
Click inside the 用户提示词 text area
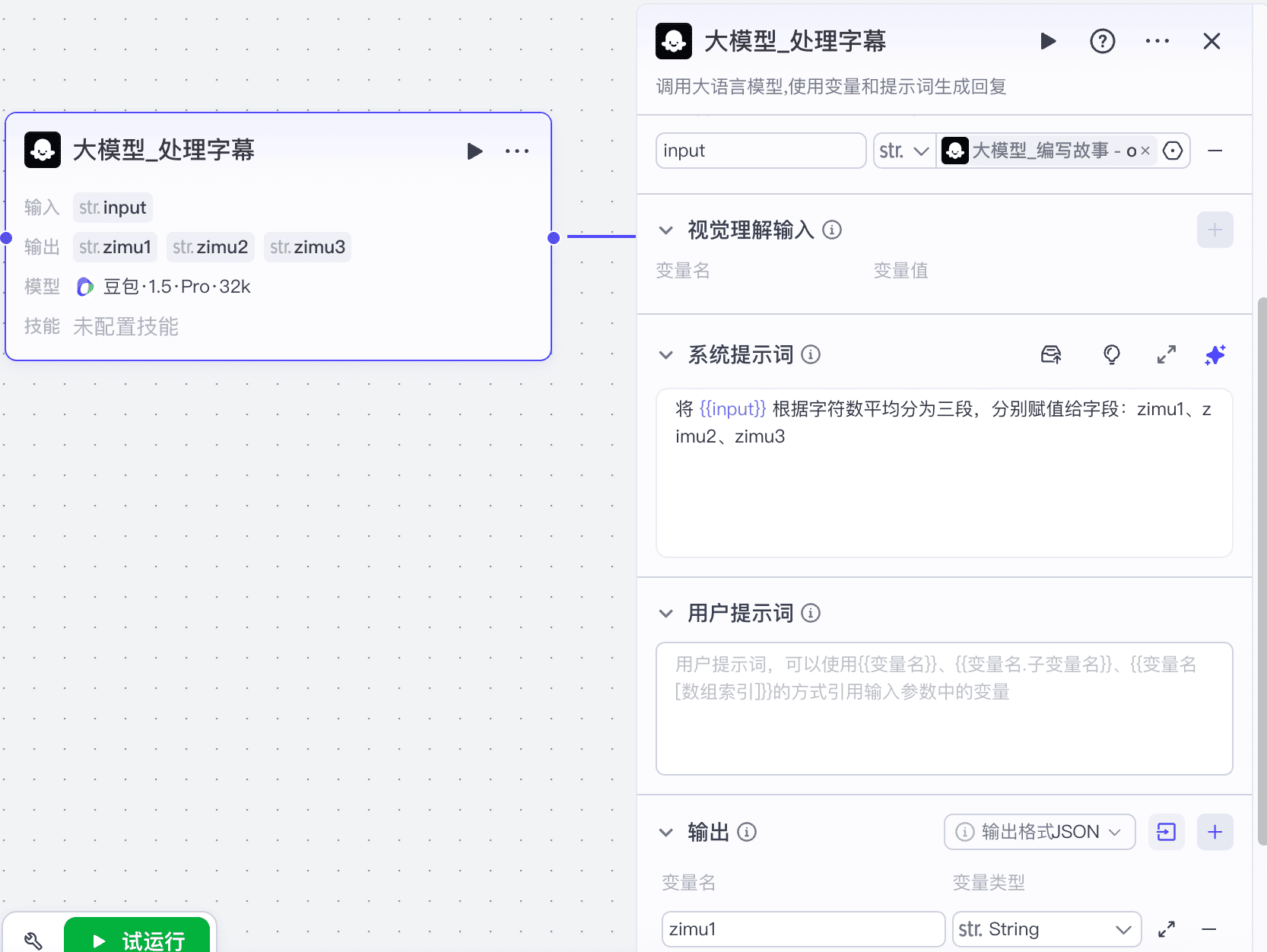coord(943,707)
